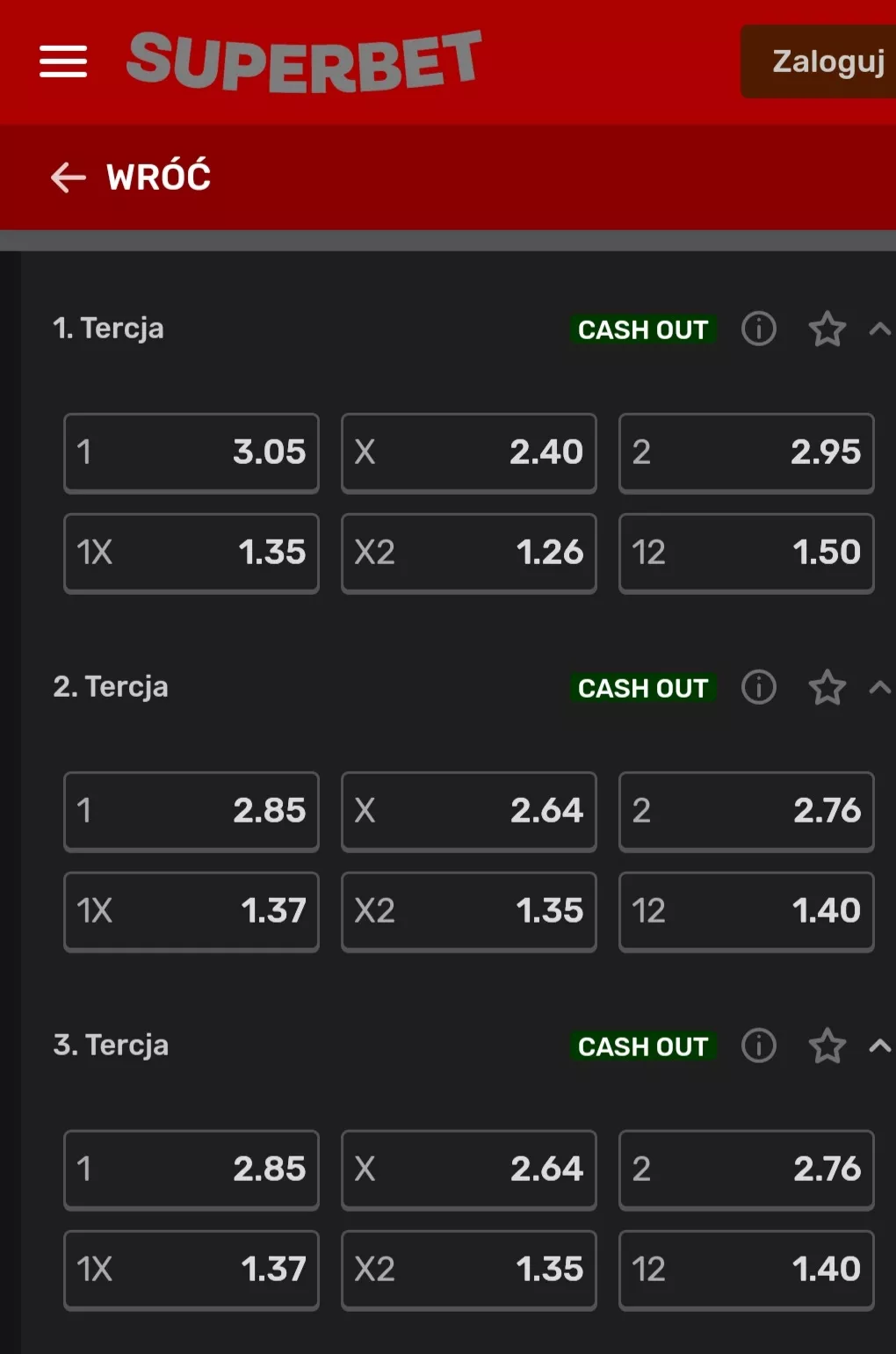Open info tooltip for 1. Tercja

pos(757,329)
